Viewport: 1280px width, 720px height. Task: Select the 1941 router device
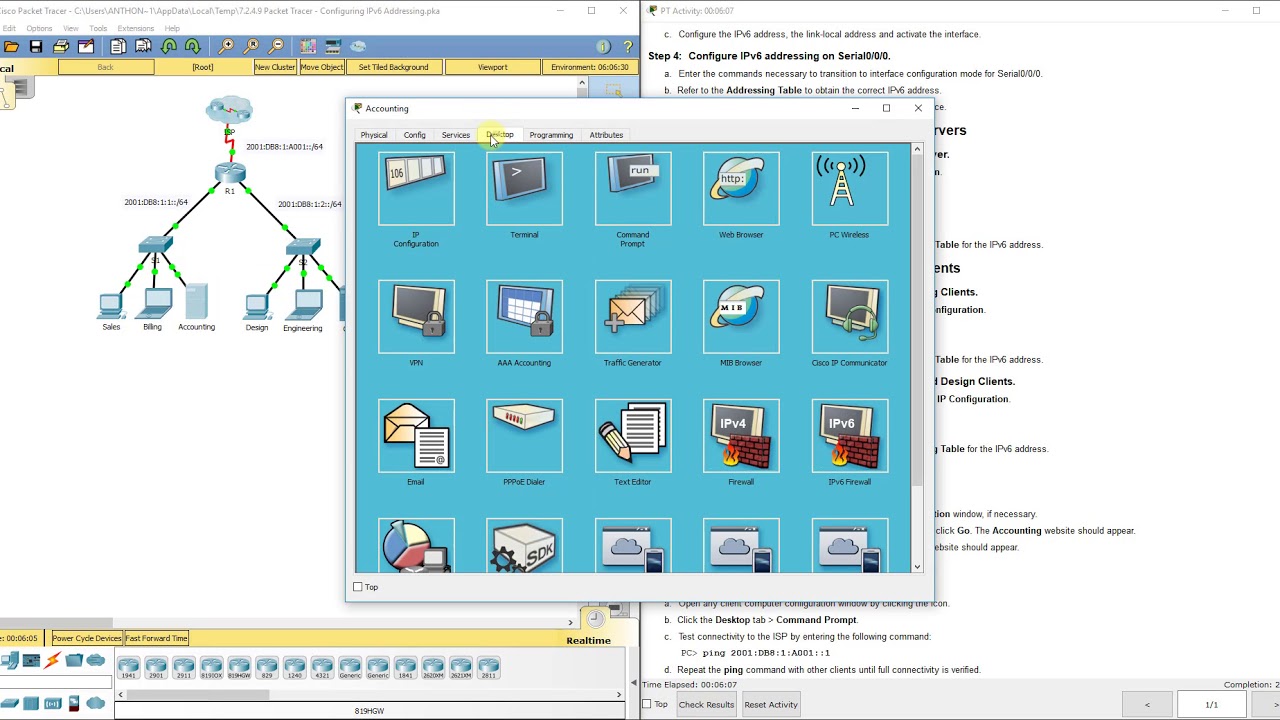pos(128,668)
